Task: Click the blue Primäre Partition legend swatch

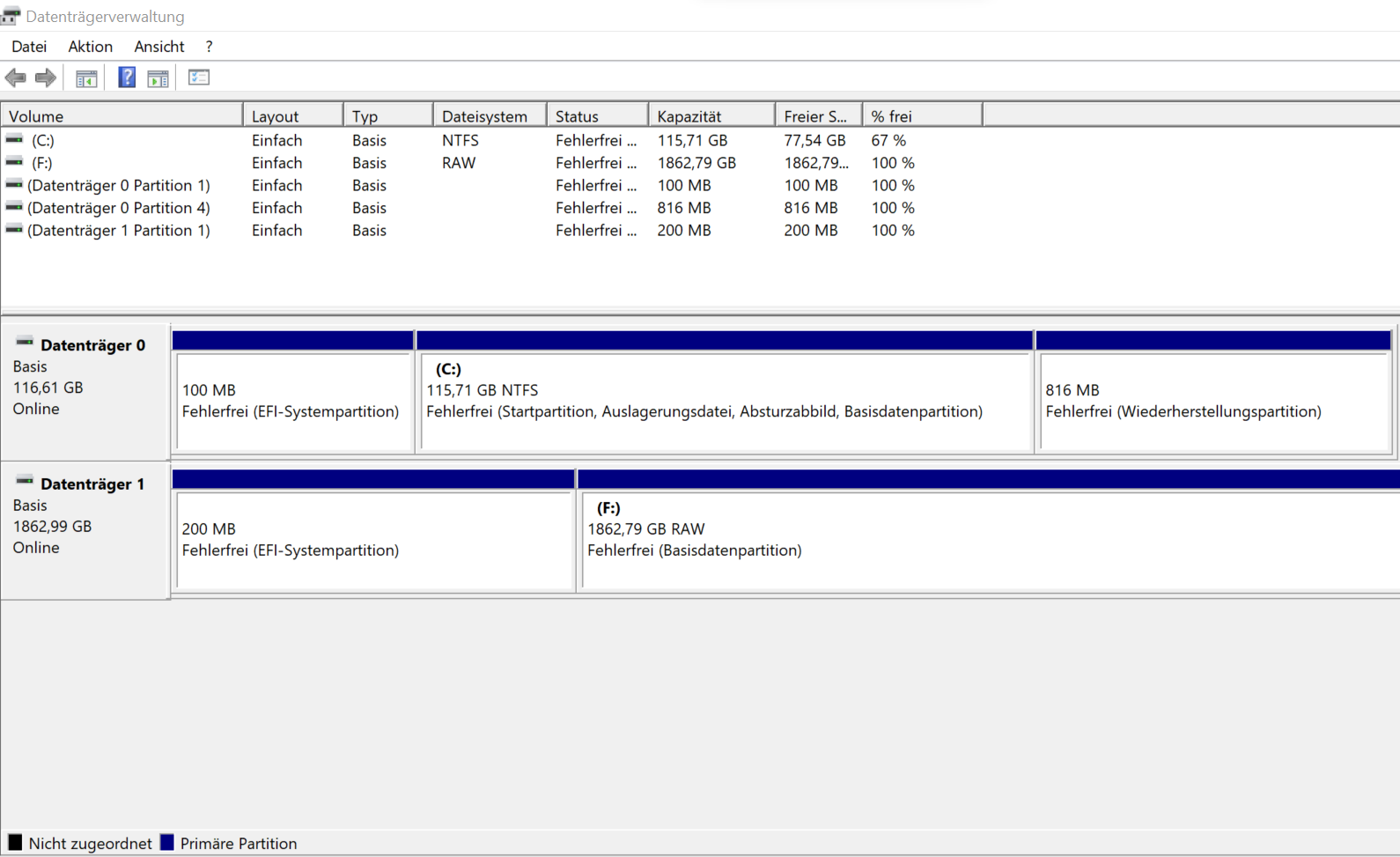Action: [167, 842]
